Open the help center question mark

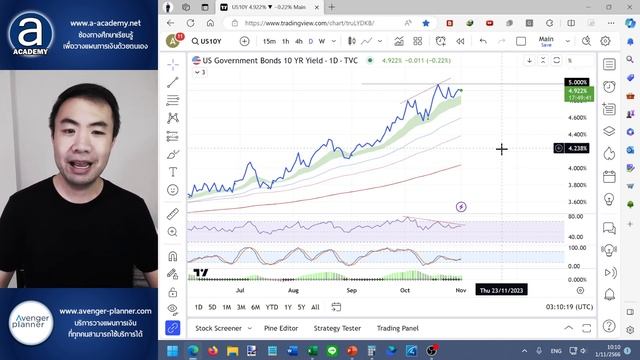[609, 326]
